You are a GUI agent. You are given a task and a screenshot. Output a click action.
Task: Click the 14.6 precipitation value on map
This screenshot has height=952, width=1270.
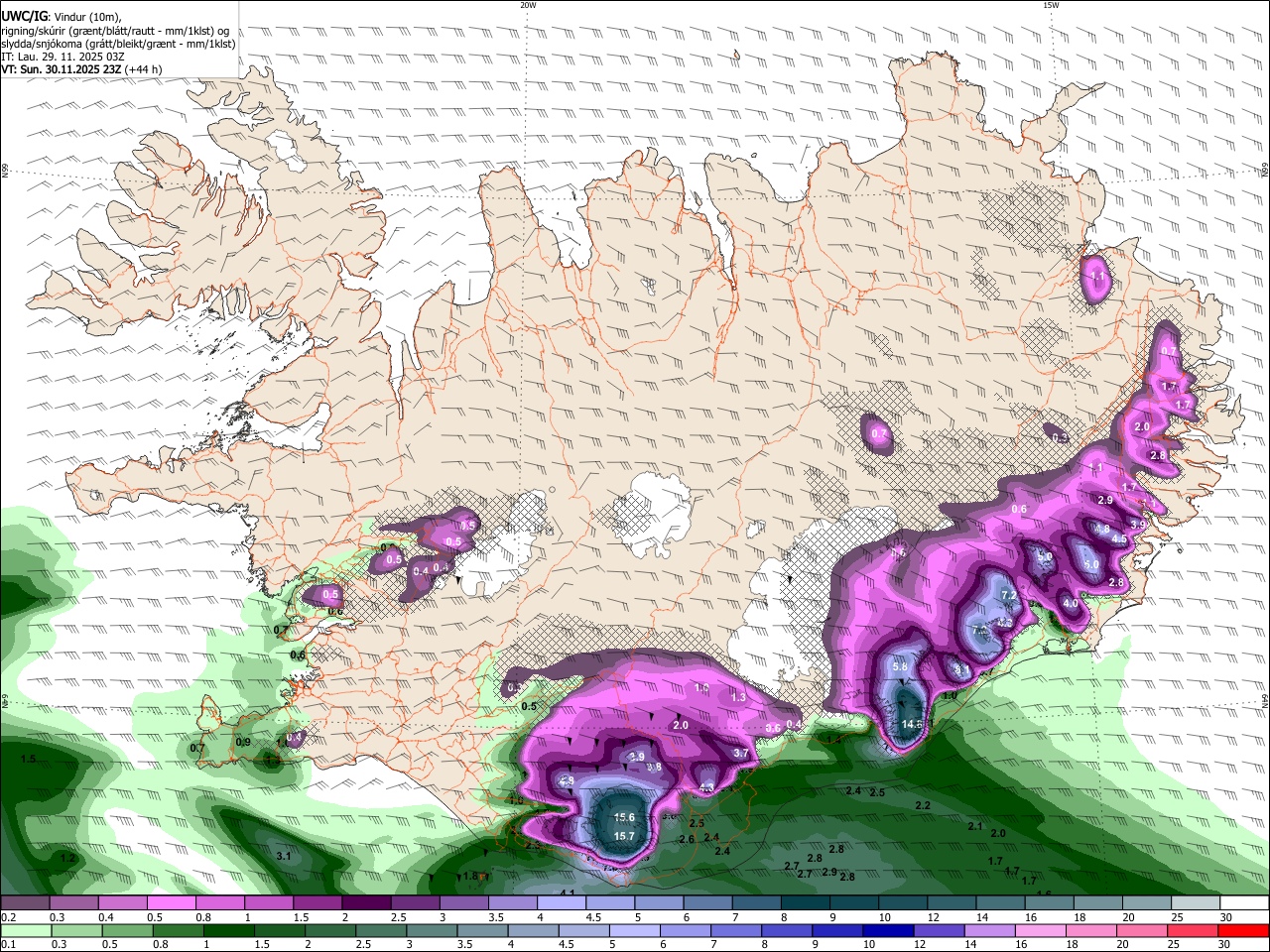[912, 725]
